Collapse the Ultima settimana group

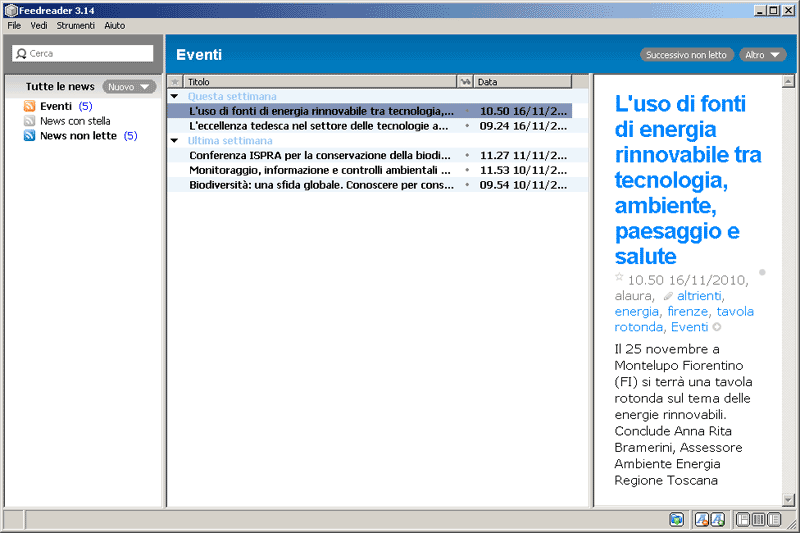[175, 141]
